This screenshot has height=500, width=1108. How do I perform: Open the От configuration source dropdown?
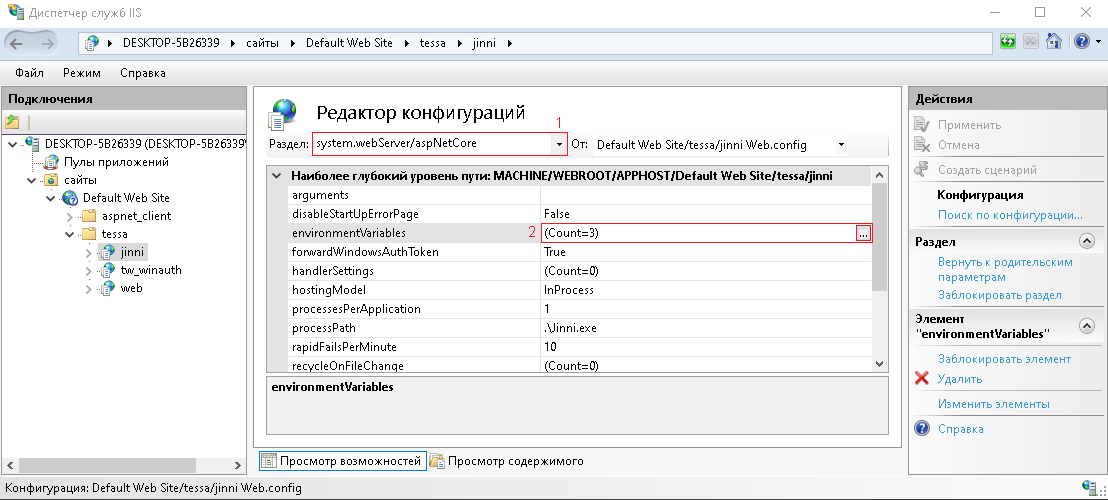842,144
